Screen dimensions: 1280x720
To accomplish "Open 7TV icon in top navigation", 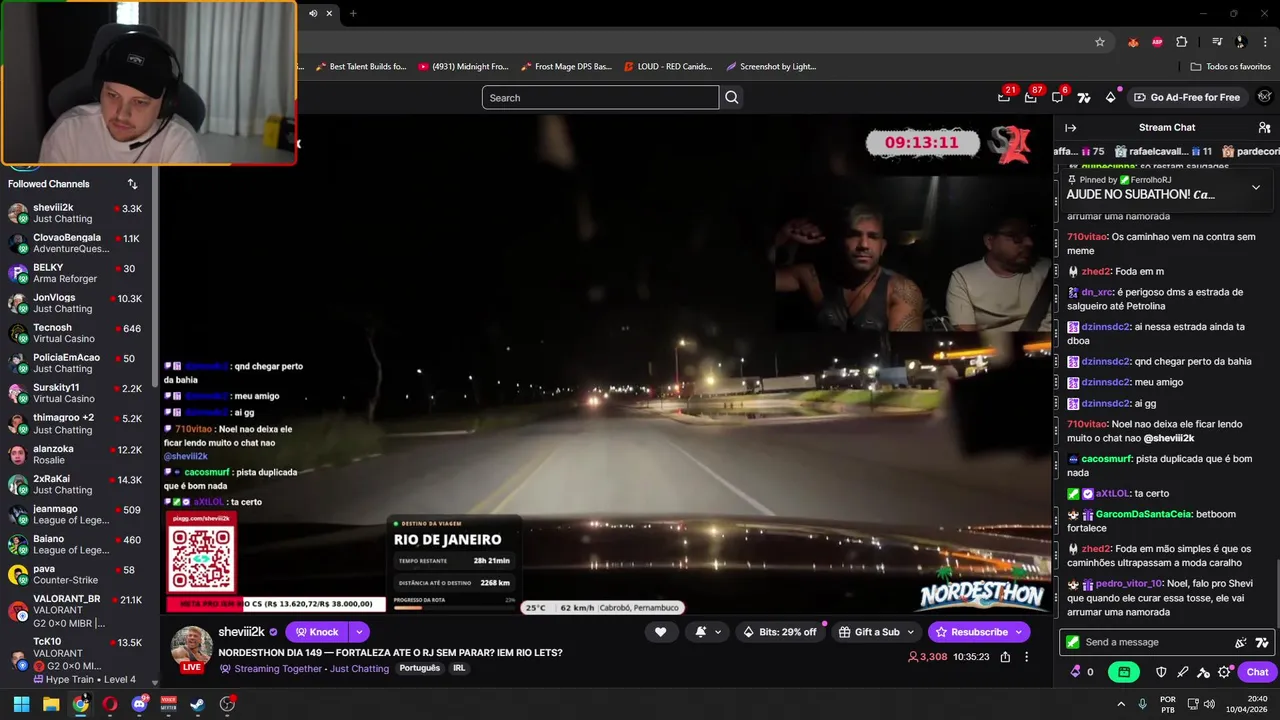I will pos(1084,97).
